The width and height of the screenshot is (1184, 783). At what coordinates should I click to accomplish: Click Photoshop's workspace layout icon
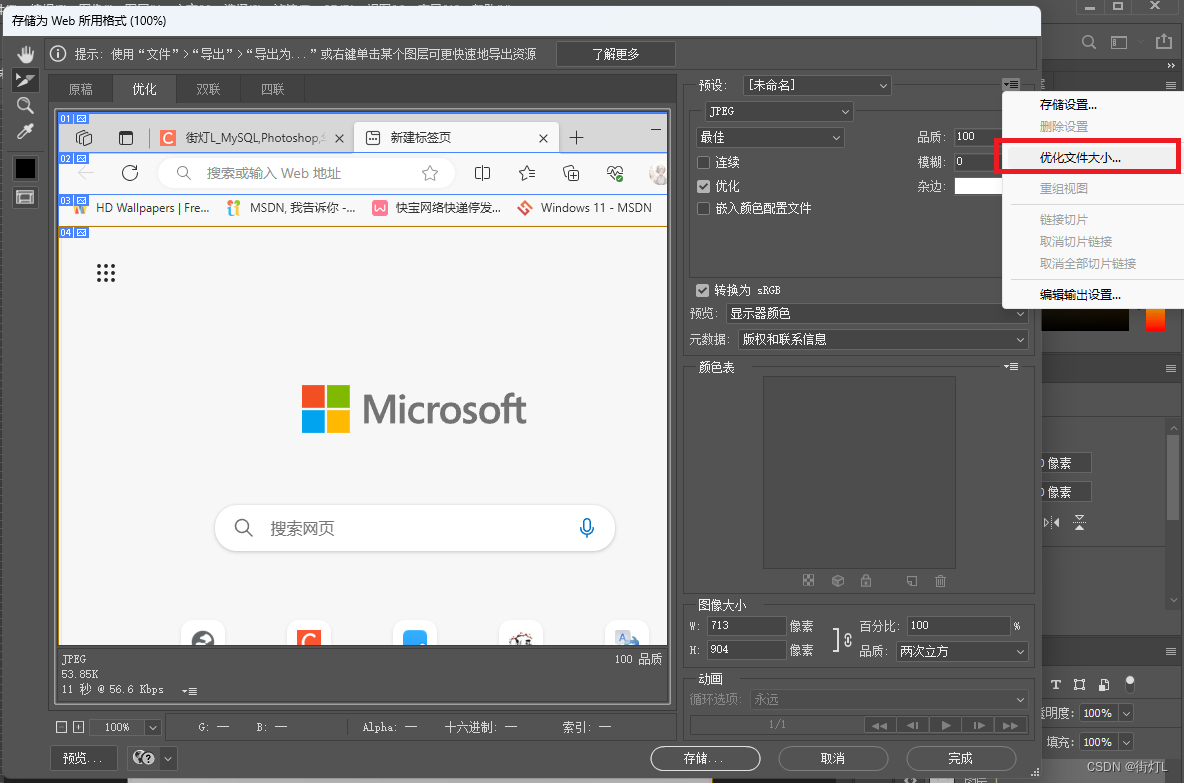1119,42
